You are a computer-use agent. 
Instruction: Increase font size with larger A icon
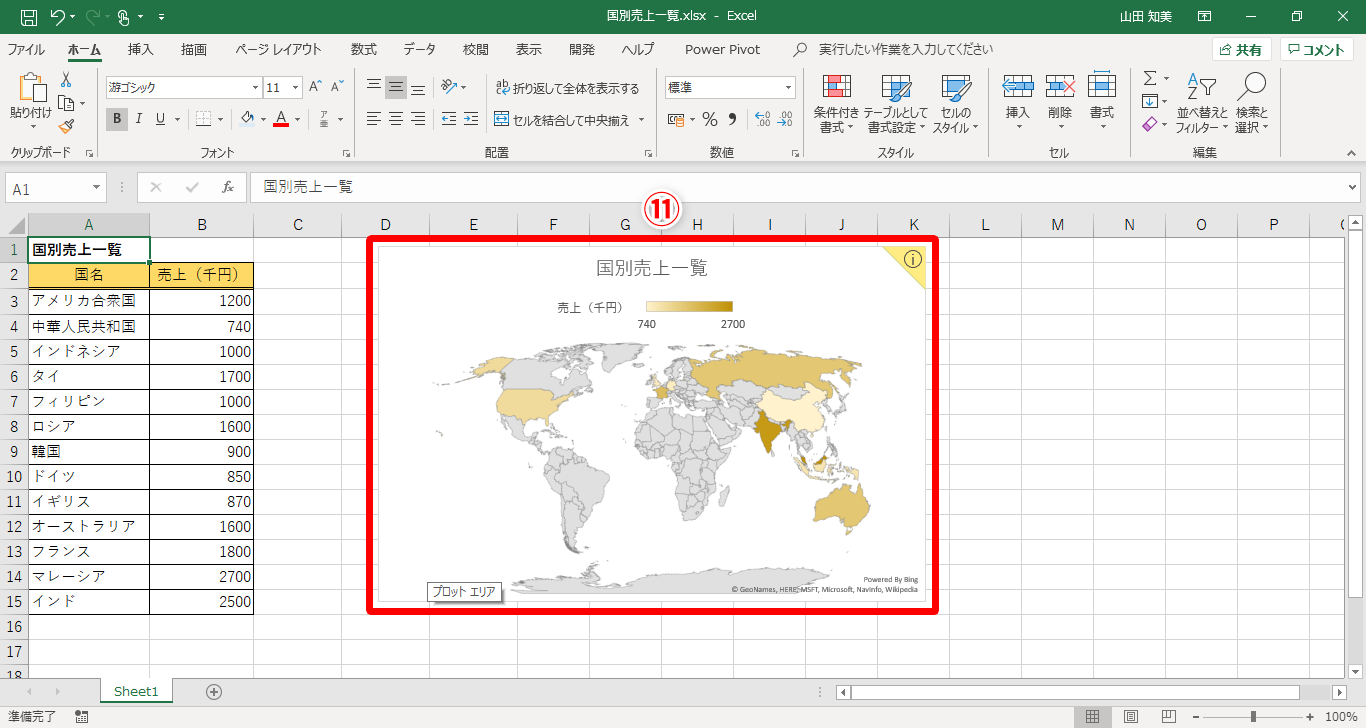click(315, 87)
